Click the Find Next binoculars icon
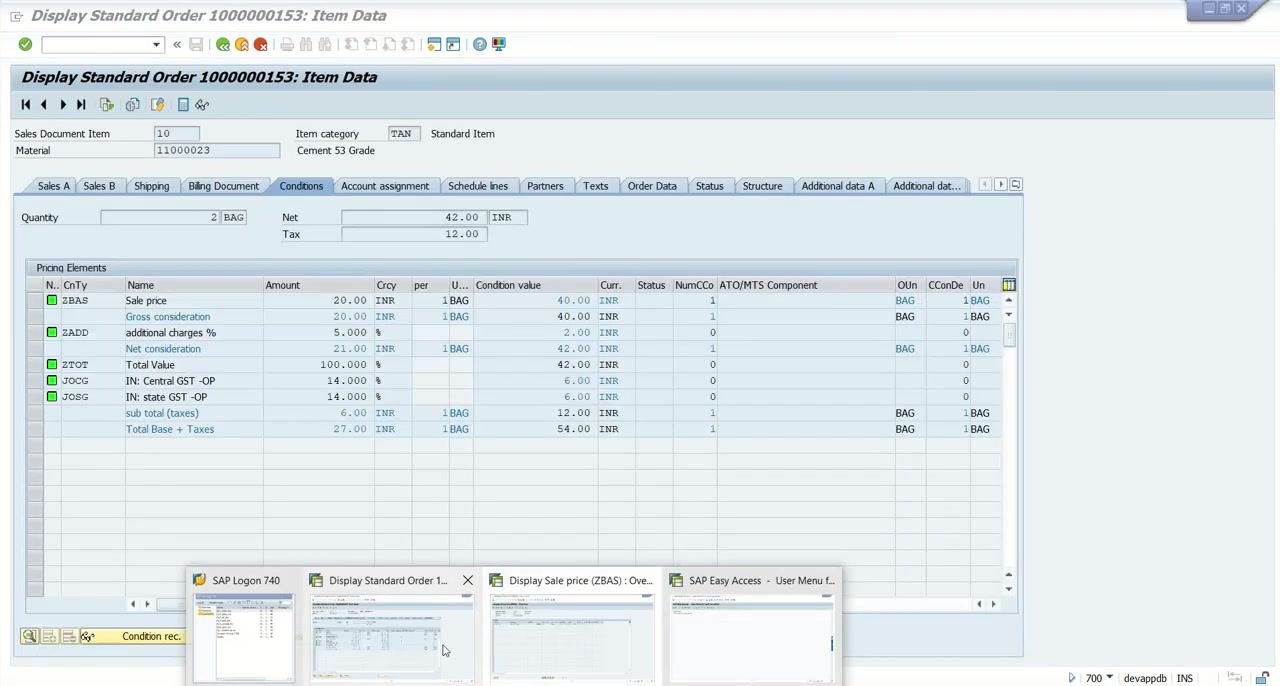Image resolution: width=1280 pixels, height=686 pixels. coord(325,44)
